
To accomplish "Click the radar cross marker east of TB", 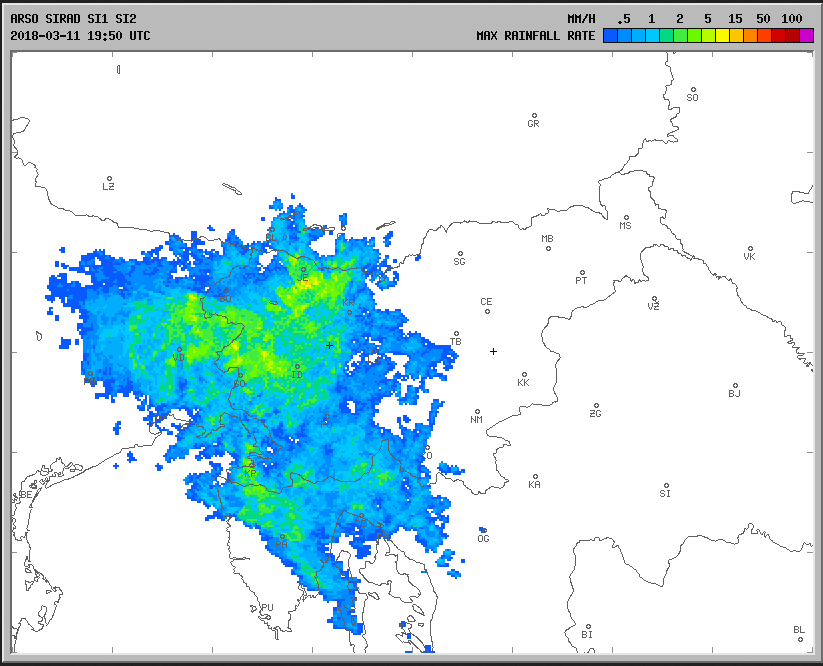I will [493, 351].
